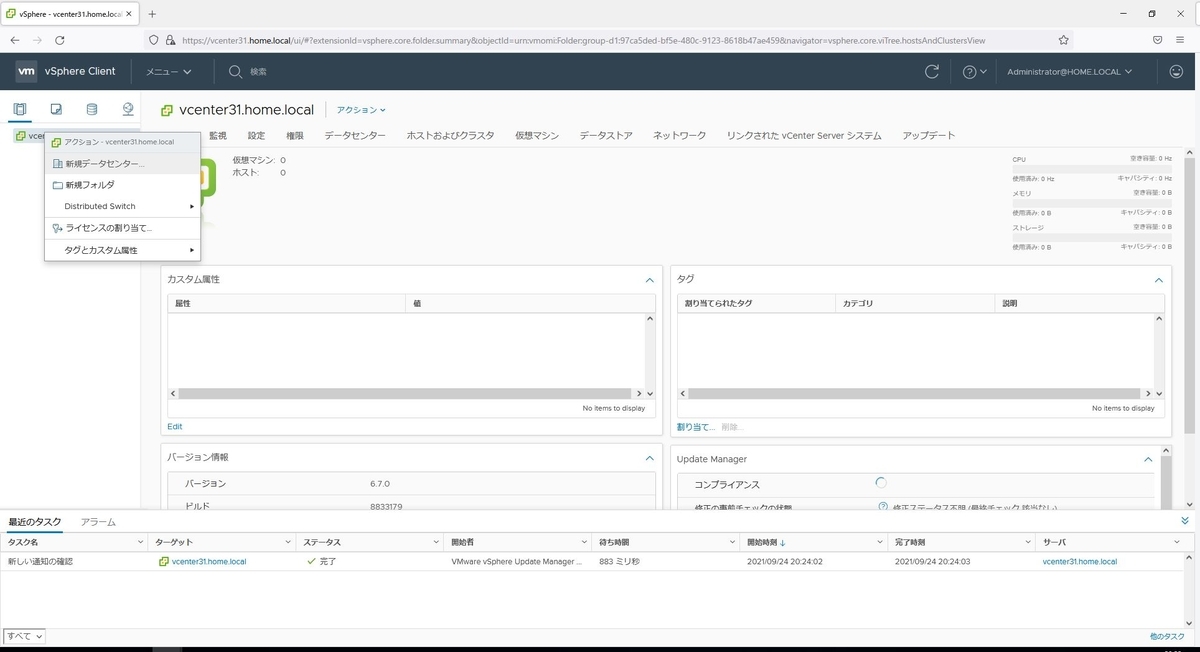The width and height of the screenshot is (1200, 652).
Task: Collapse the Update Manager panel
Action: (1148, 459)
